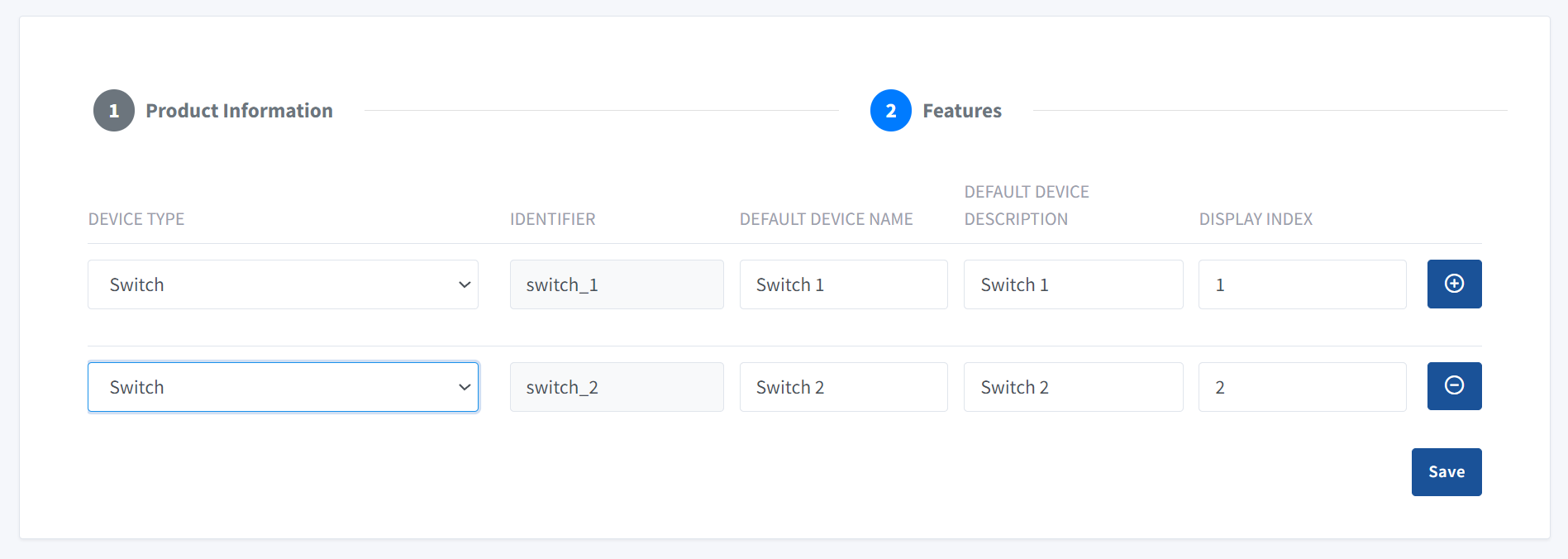Click the switch_2 identifier field
1568x559 pixels.
[616, 387]
